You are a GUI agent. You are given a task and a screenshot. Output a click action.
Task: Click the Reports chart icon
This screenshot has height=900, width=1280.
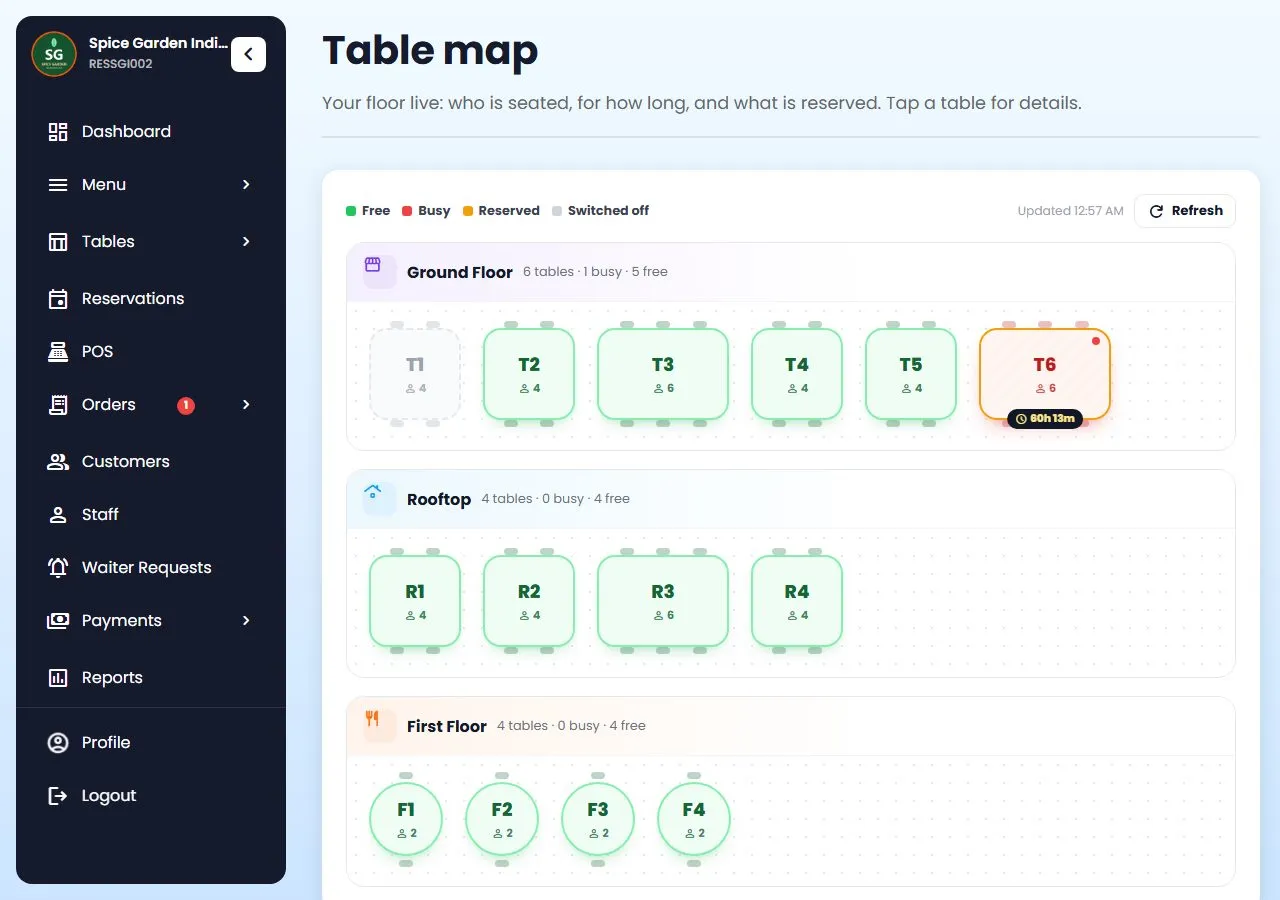[x=58, y=678]
